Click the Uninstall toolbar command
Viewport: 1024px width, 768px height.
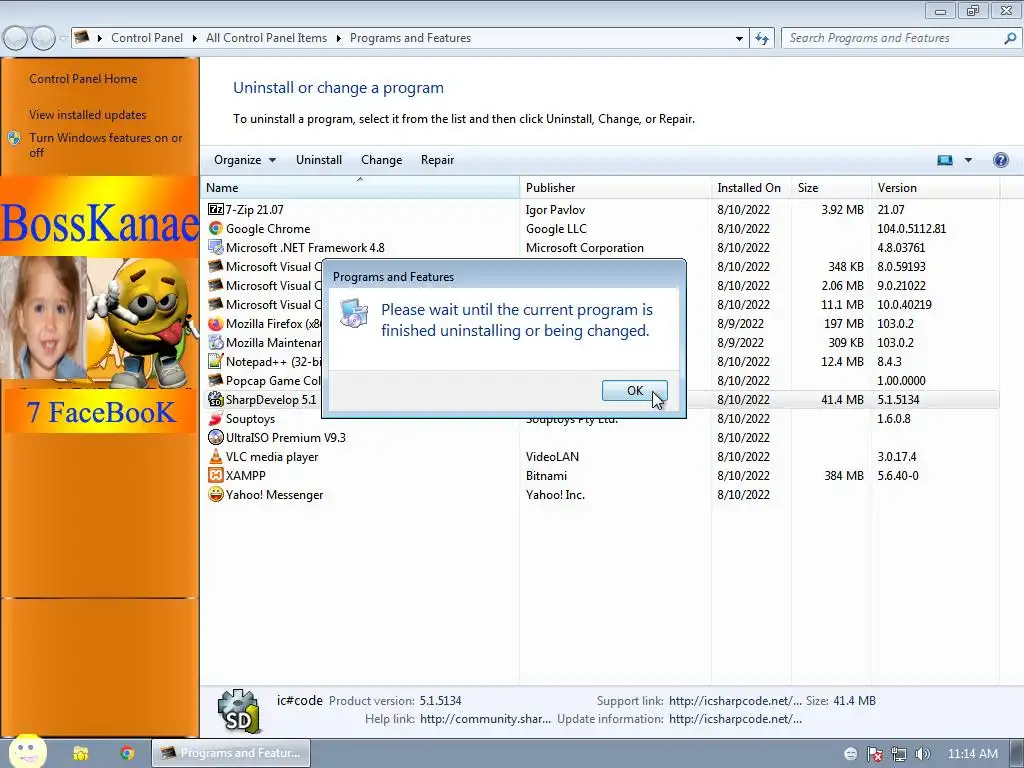tap(319, 160)
